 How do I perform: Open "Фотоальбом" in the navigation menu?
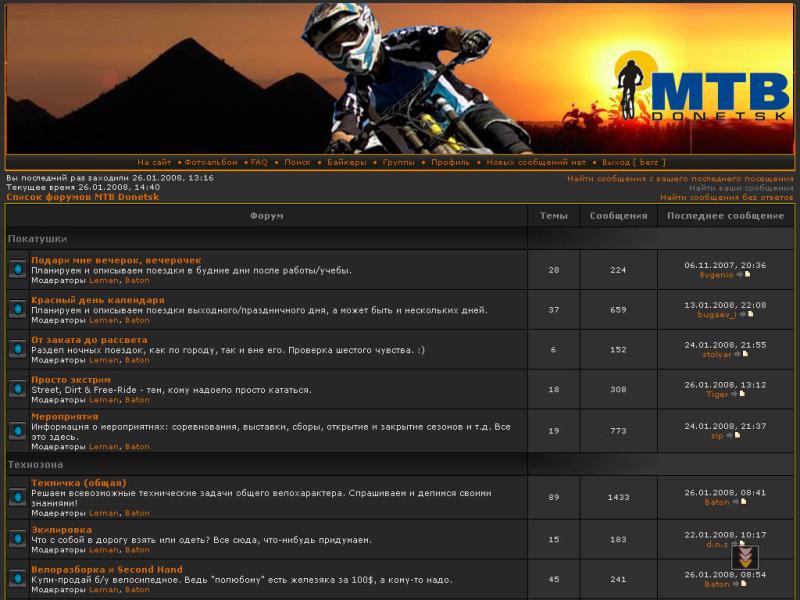(x=211, y=162)
